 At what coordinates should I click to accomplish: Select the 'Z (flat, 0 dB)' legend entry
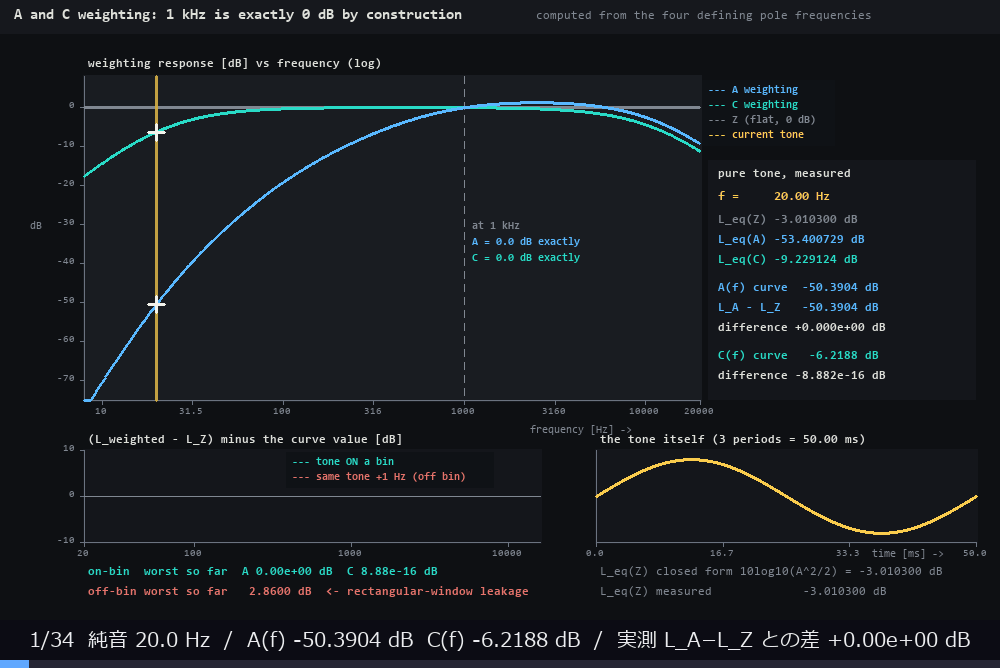pyautogui.click(x=761, y=119)
